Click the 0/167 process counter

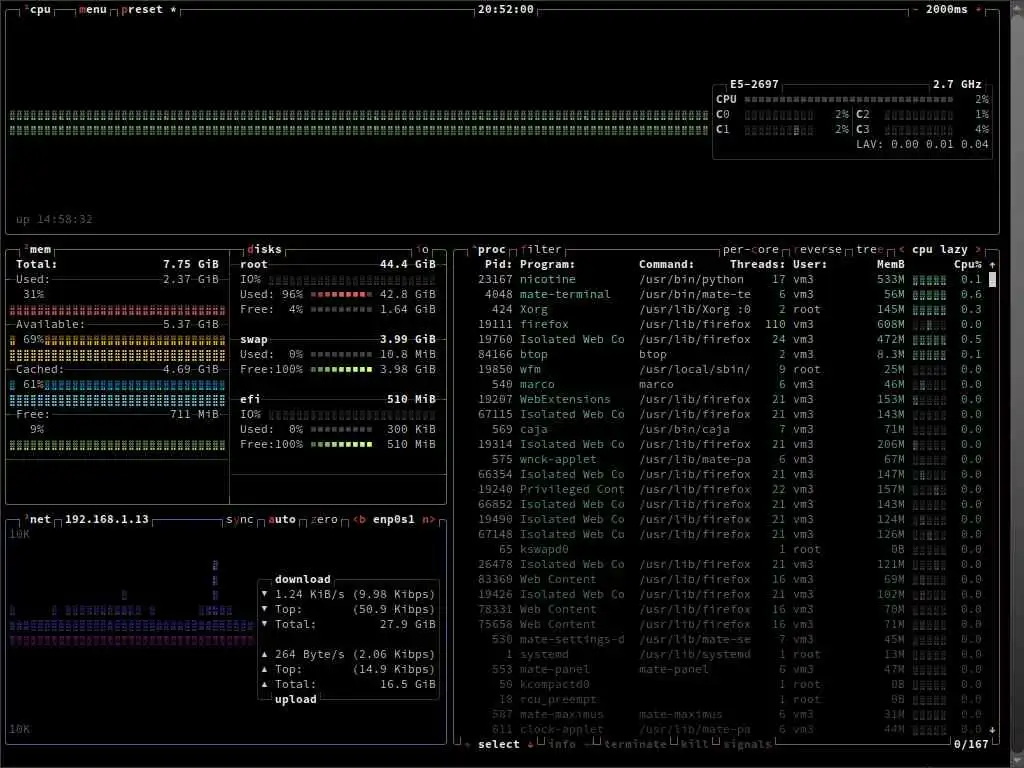coord(971,744)
